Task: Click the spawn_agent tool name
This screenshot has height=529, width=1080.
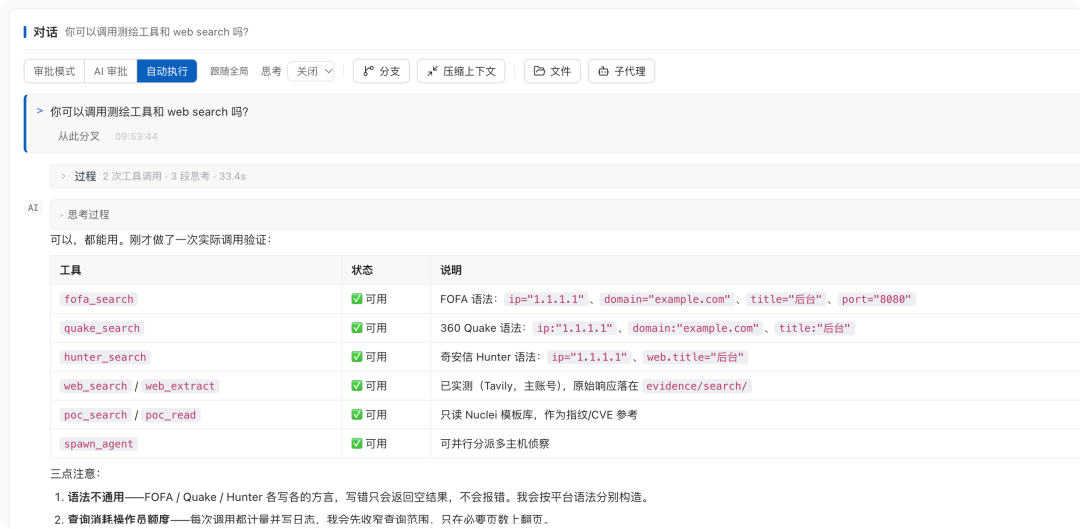Action: [98, 444]
